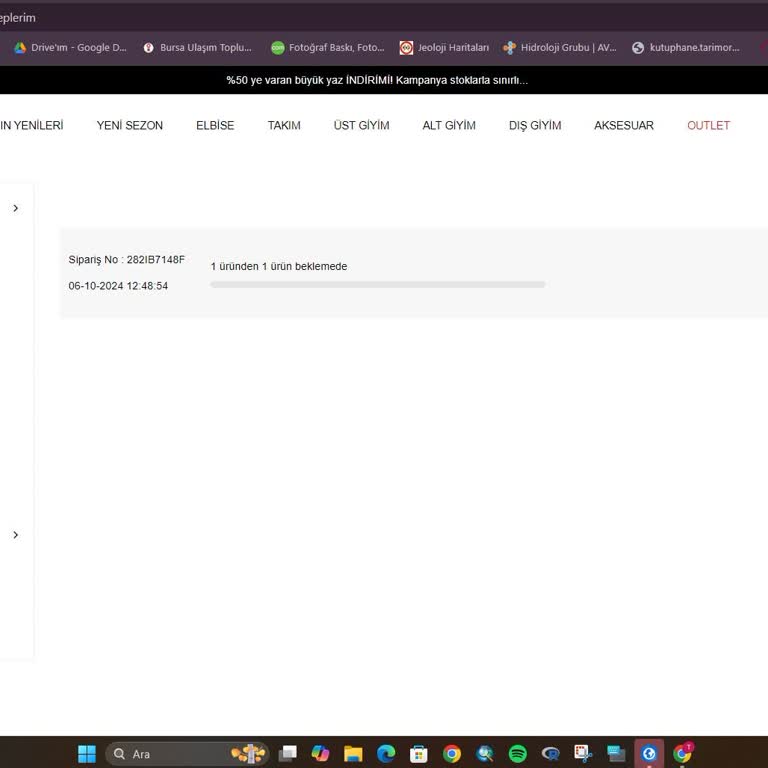This screenshot has width=768, height=768.
Task: Open the Windows Start menu
Action: coord(87,753)
